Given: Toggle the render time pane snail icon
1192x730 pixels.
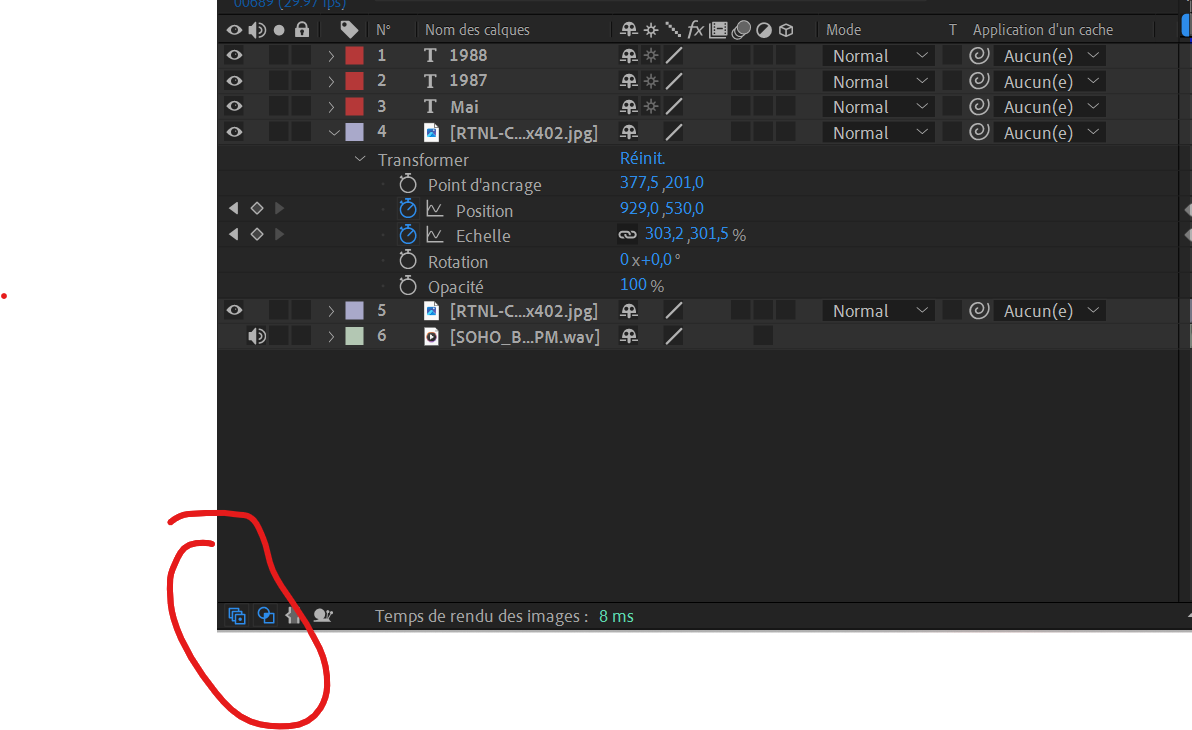Looking at the screenshot, I should pyautogui.click(x=323, y=616).
